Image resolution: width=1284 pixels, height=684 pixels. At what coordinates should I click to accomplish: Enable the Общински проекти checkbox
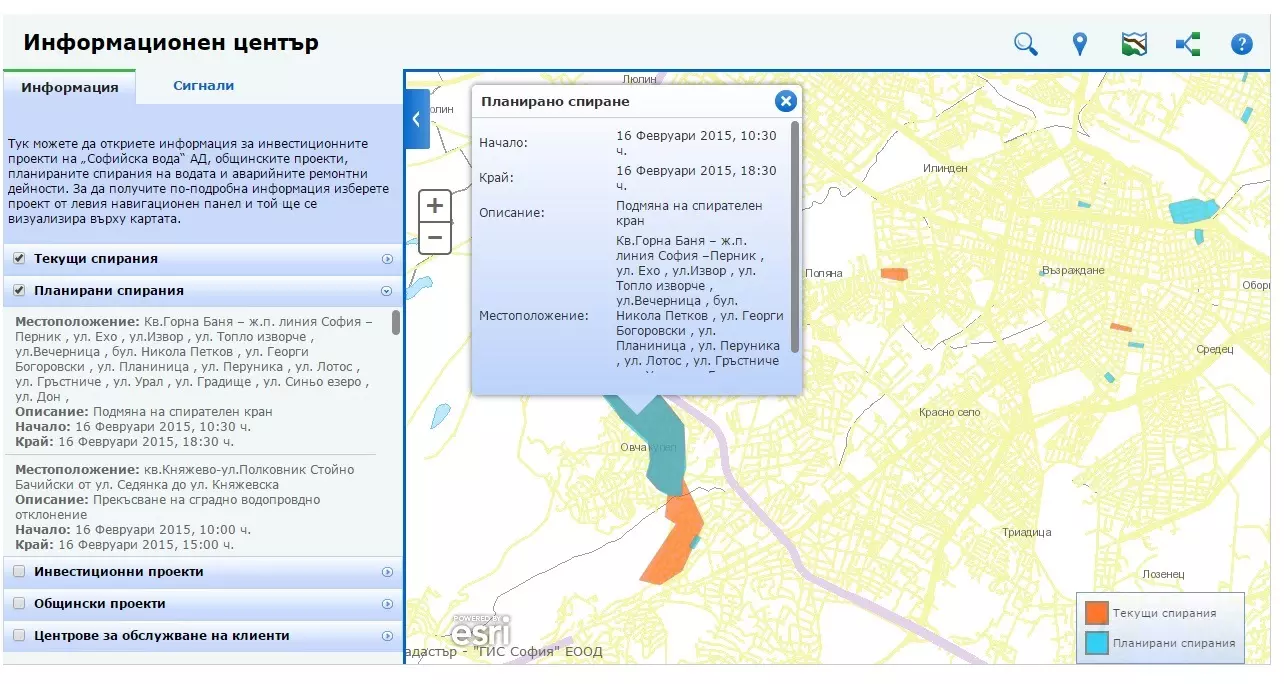point(19,604)
